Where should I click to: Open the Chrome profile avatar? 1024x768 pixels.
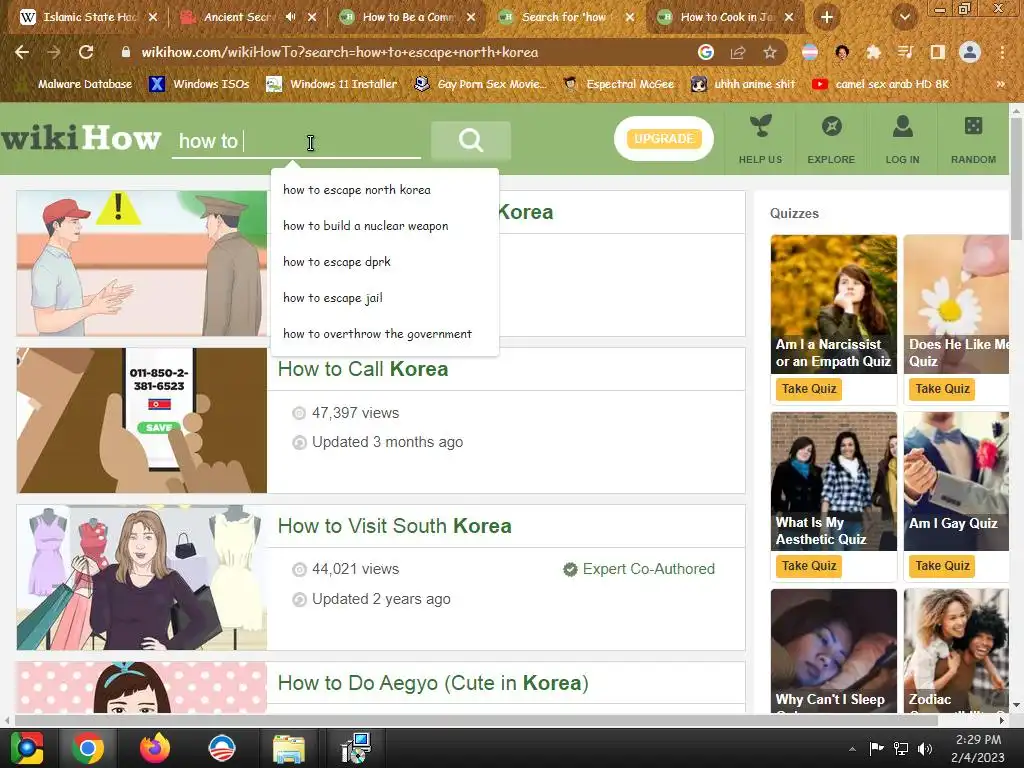pos(970,52)
